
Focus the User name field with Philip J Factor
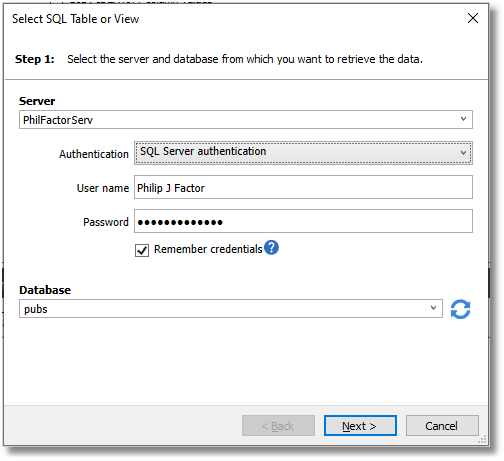tap(303, 187)
